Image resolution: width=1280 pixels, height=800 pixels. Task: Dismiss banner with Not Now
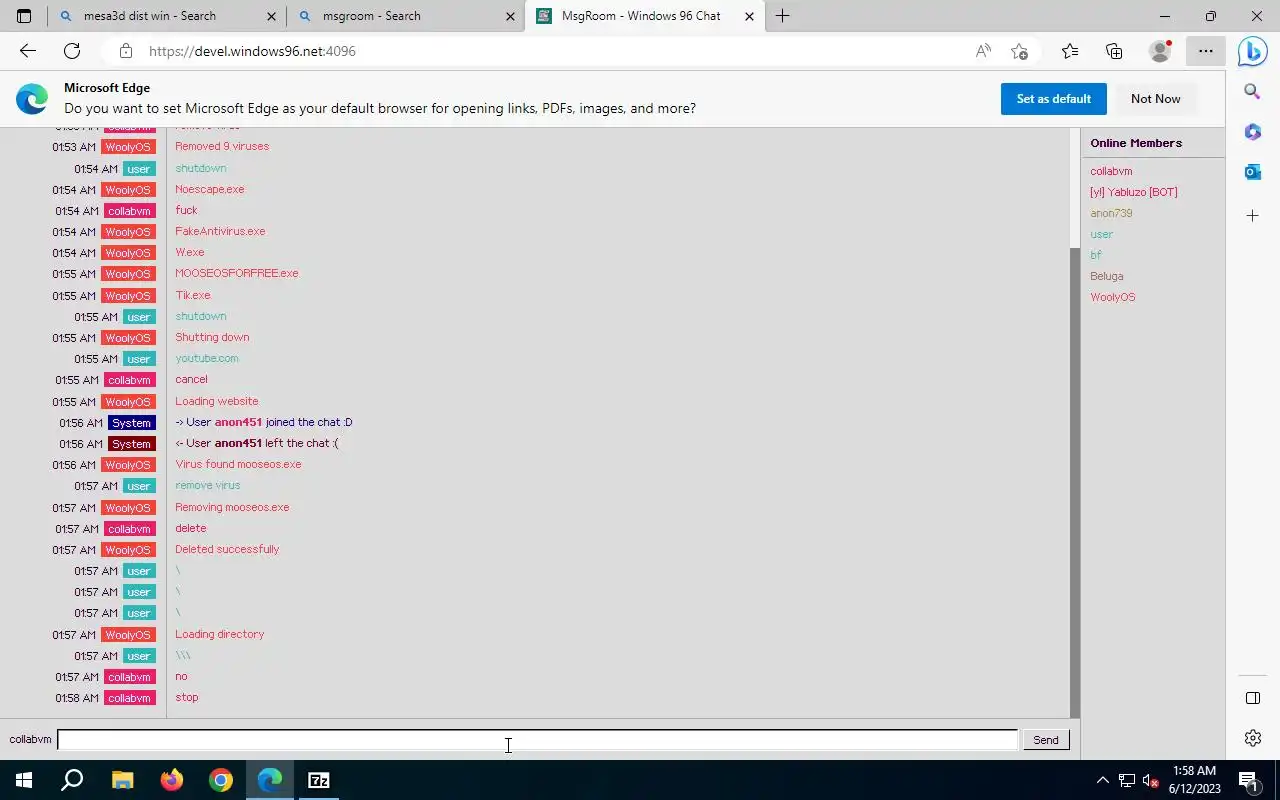pos(1155,99)
